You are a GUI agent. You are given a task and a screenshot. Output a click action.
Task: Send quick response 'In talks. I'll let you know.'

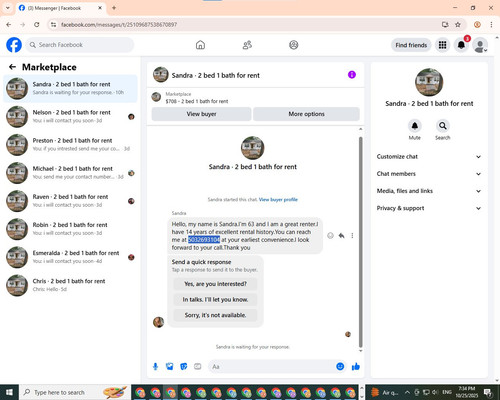click(x=215, y=300)
